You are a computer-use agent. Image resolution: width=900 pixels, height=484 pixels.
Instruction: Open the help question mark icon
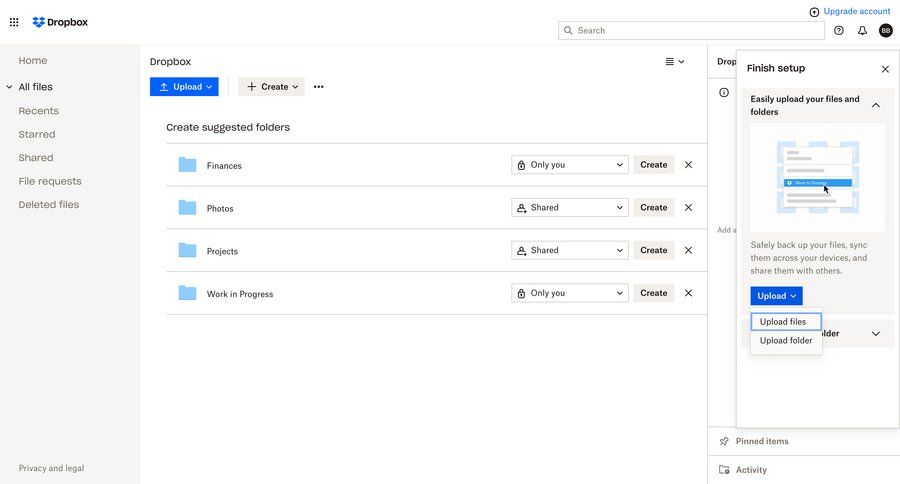coord(839,30)
